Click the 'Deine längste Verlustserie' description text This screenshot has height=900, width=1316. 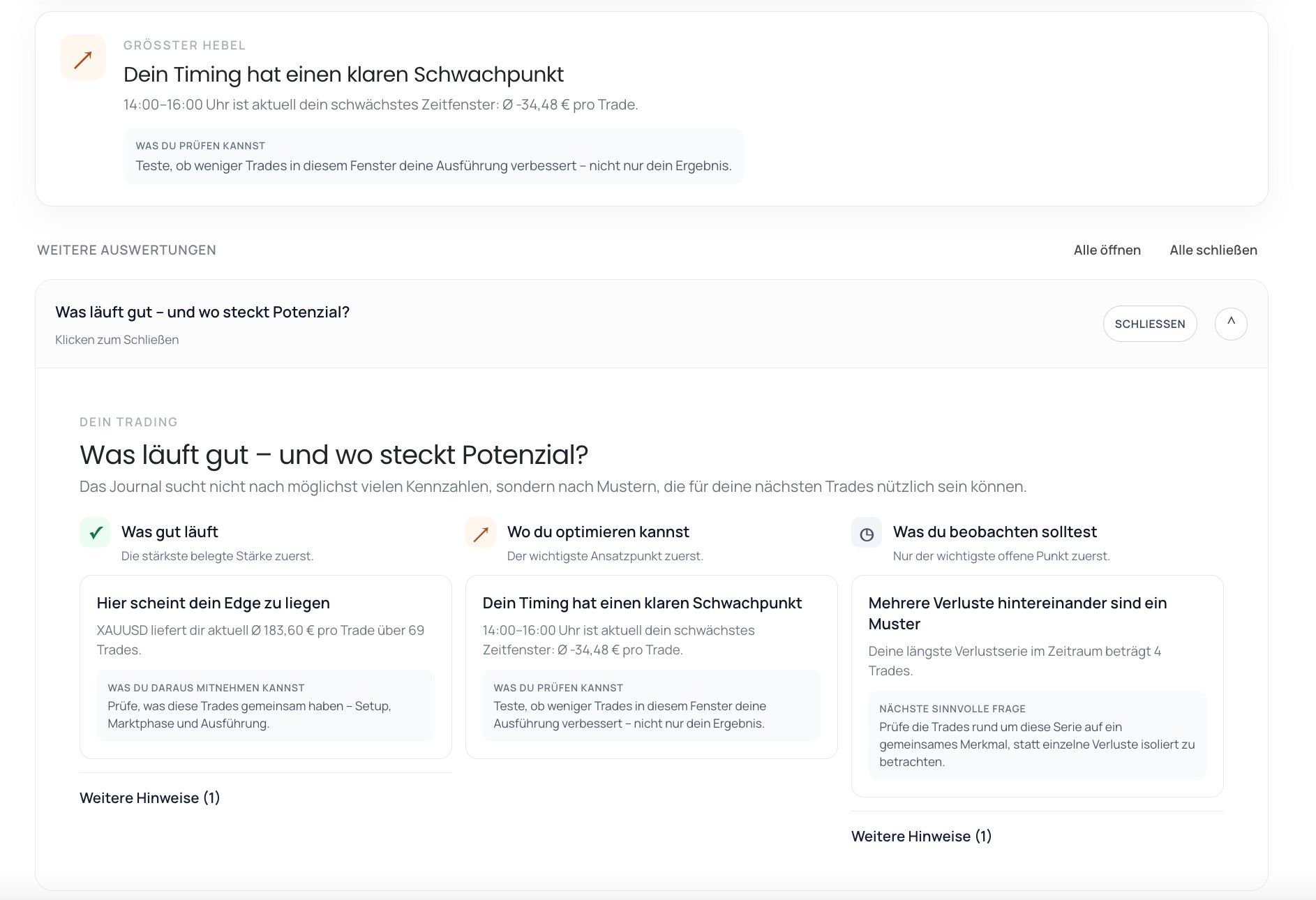pos(1015,661)
